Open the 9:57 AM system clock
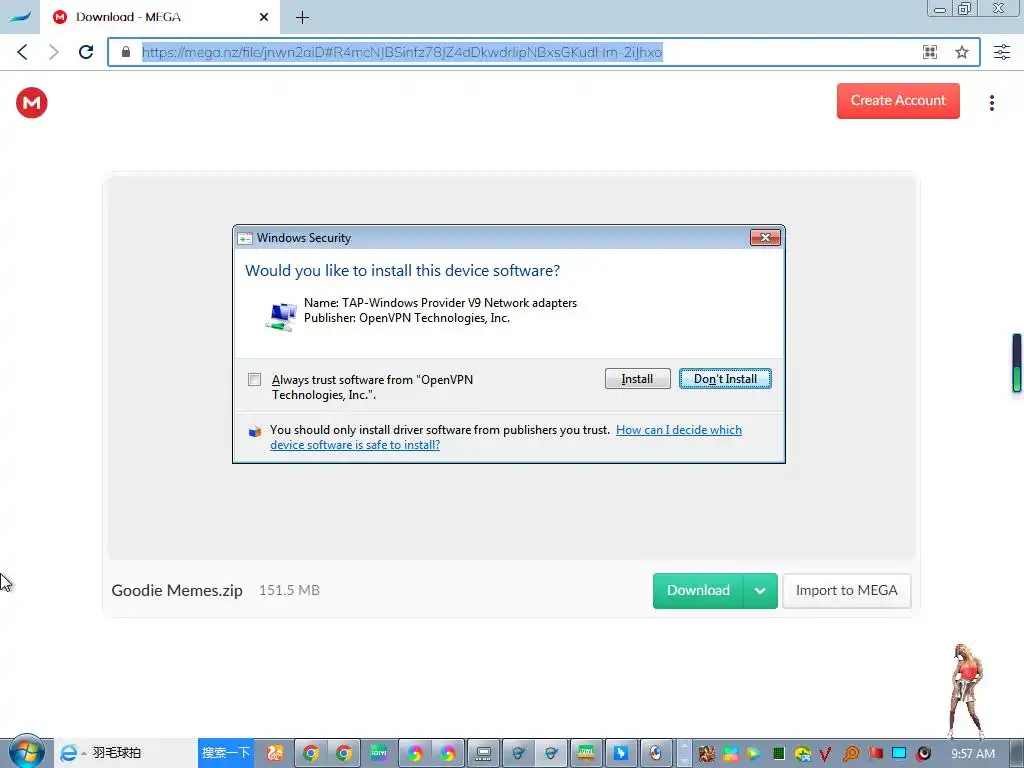Viewport: 1024px width, 768px height. pos(972,754)
